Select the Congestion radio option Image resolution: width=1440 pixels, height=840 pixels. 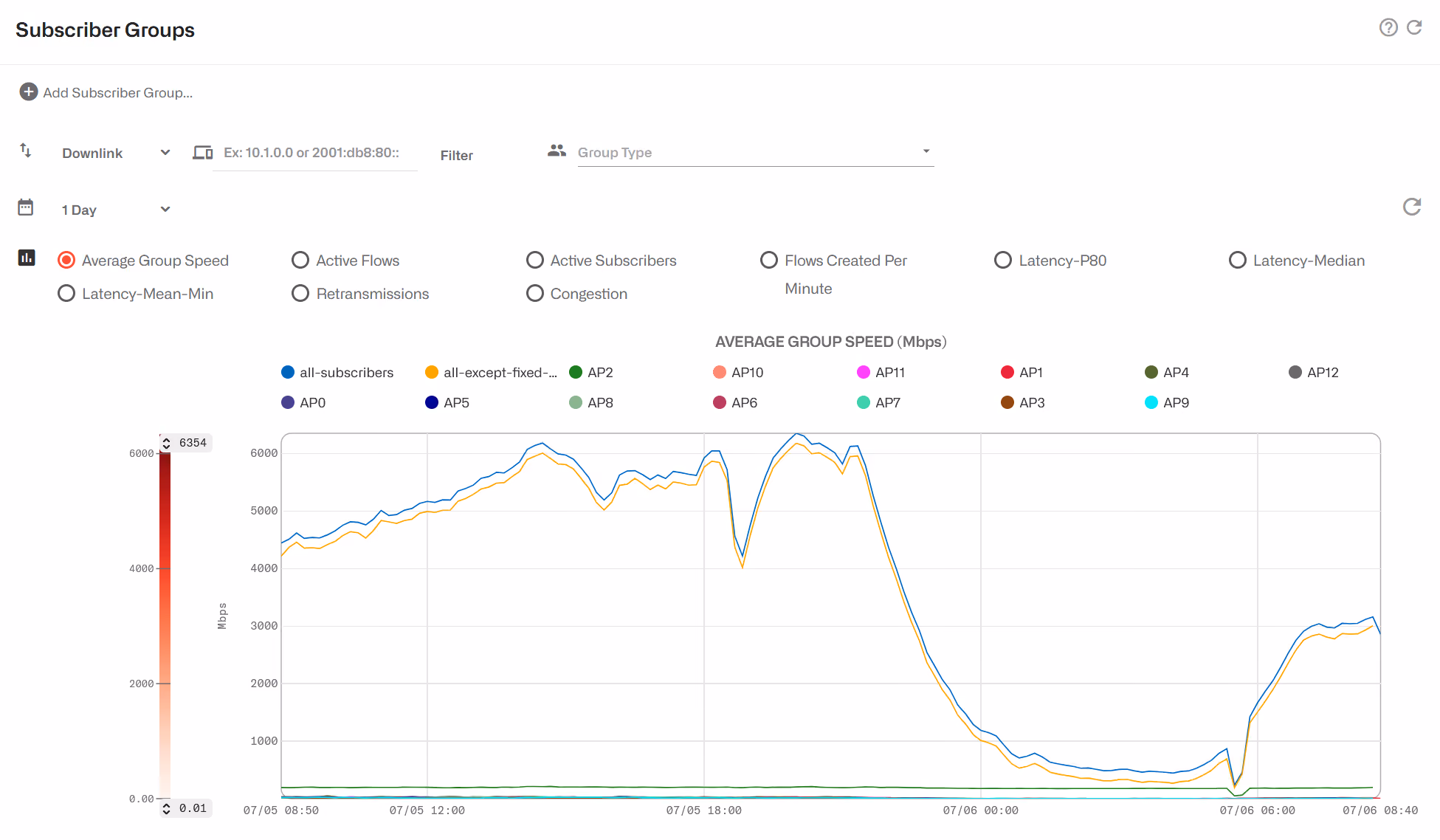point(535,293)
